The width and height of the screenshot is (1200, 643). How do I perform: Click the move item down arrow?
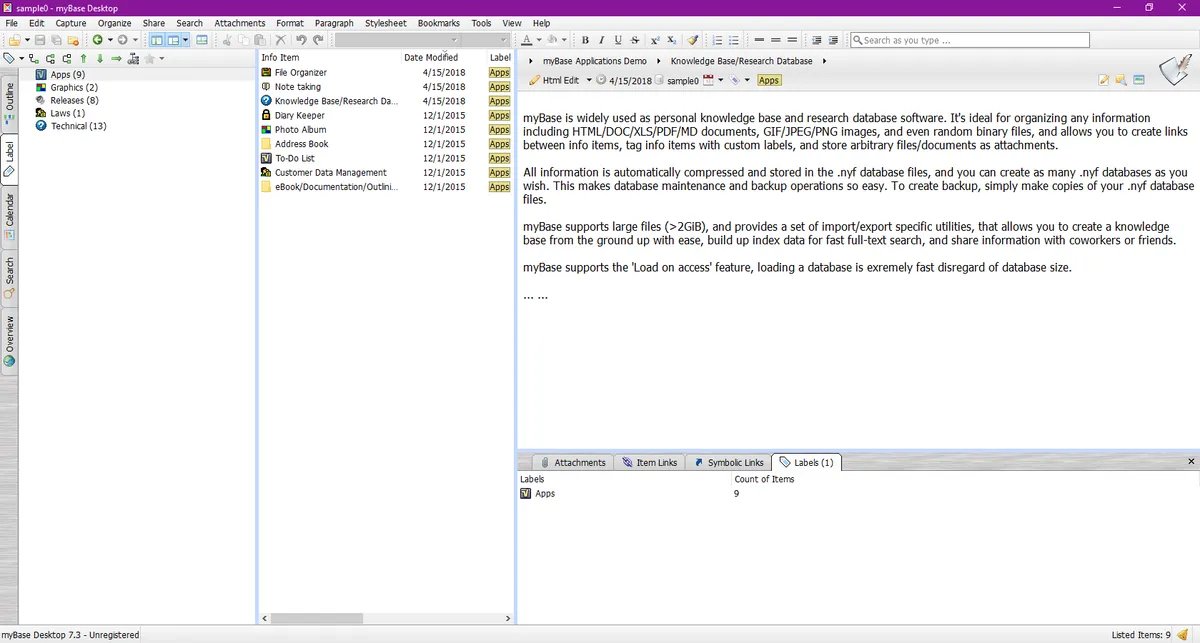click(x=100, y=59)
